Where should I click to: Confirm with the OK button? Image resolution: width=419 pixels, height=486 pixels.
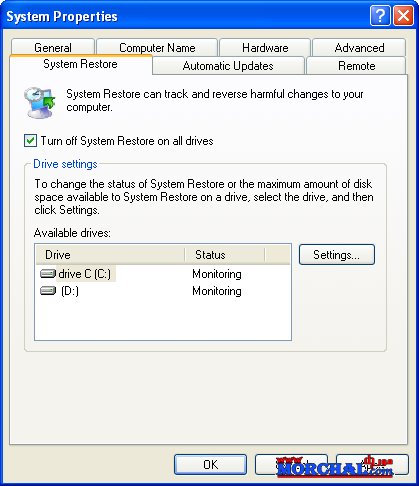(x=210, y=464)
